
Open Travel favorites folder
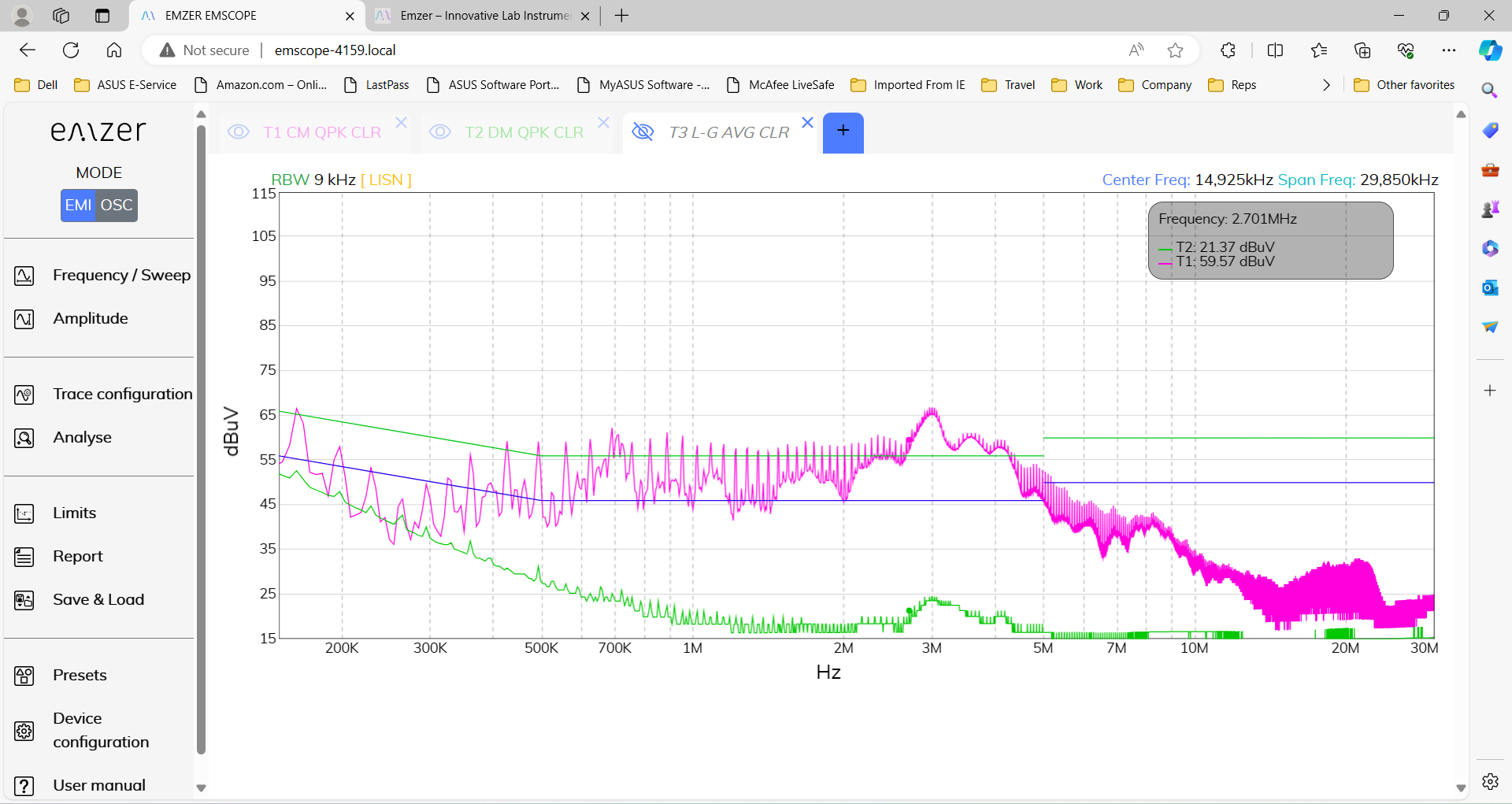(x=1008, y=85)
